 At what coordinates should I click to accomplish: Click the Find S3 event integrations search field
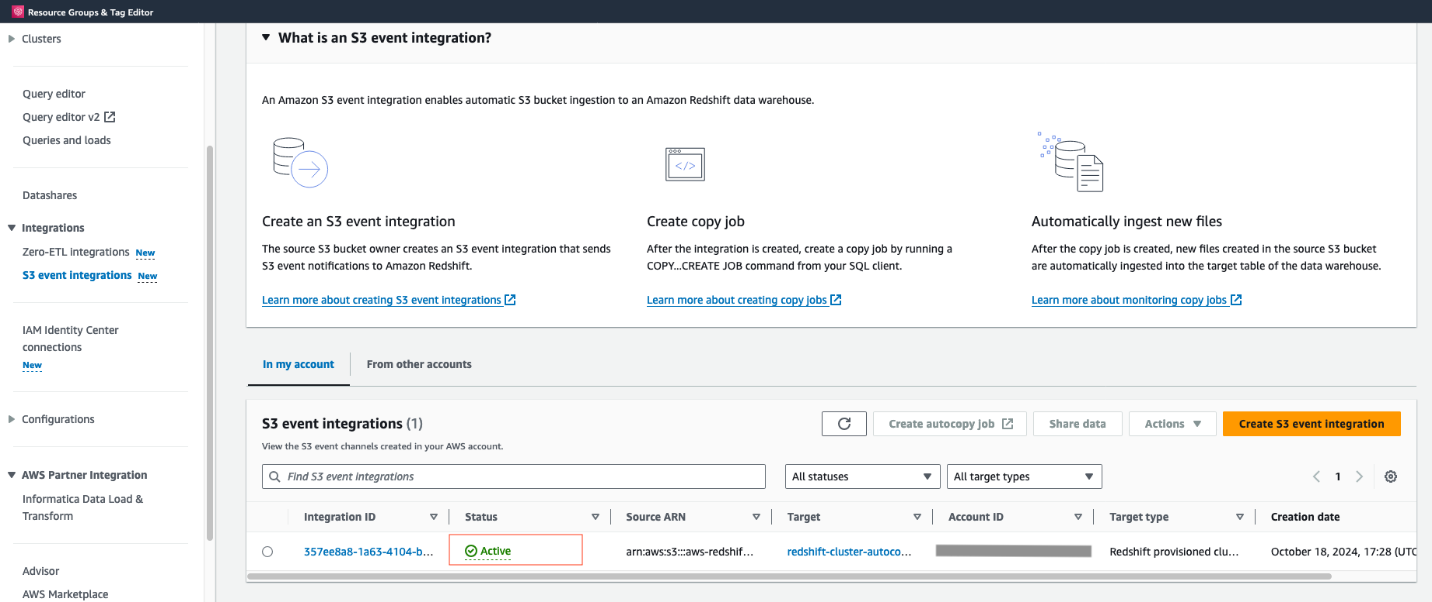point(514,477)
